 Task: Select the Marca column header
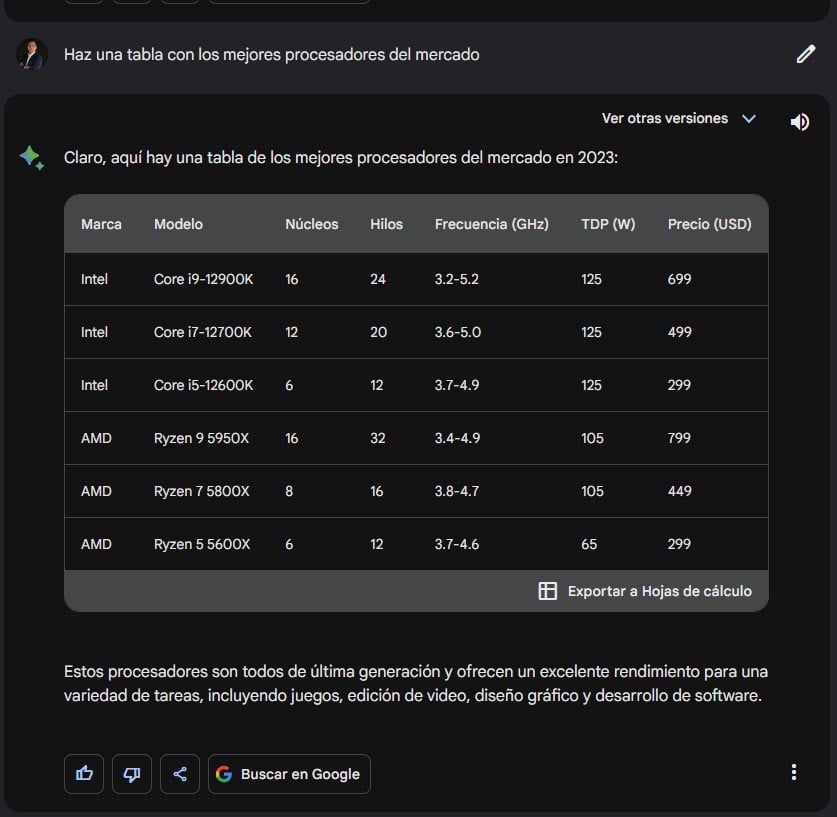point(101,224)
